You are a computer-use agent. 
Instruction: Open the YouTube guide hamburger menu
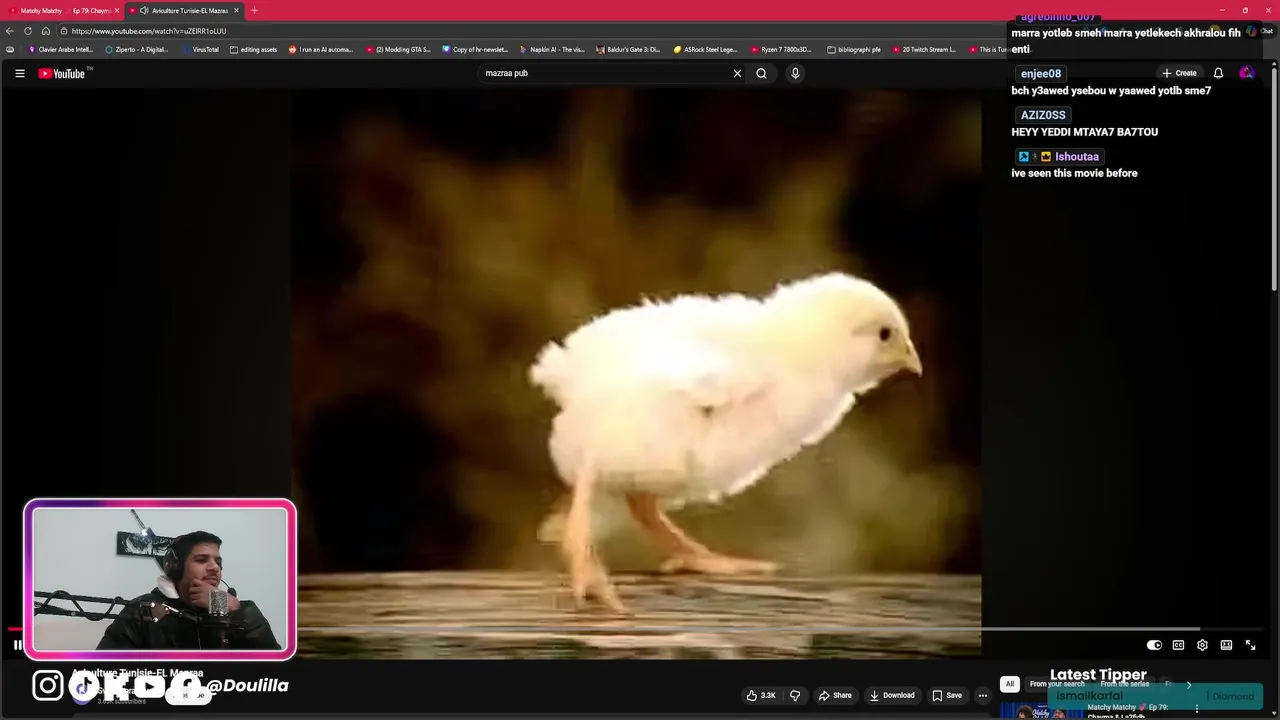(x=19, y=73)
